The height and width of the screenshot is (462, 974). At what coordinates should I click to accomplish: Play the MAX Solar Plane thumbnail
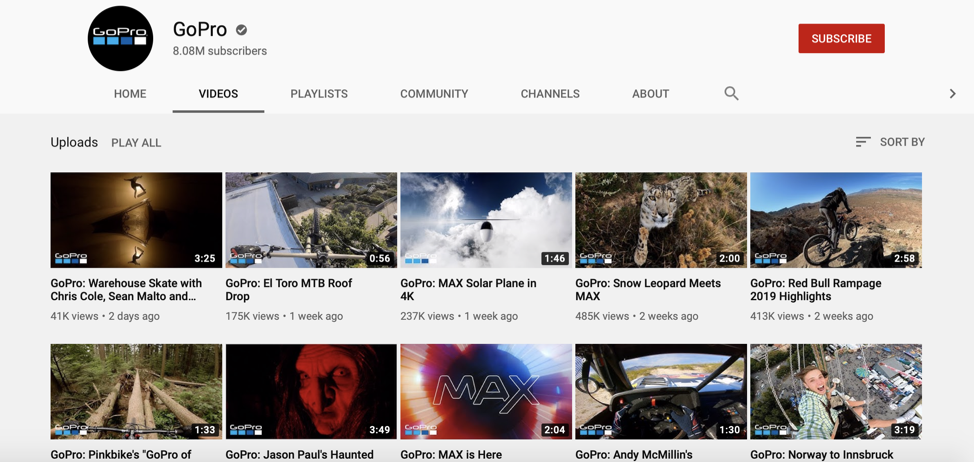pos(486,220)
